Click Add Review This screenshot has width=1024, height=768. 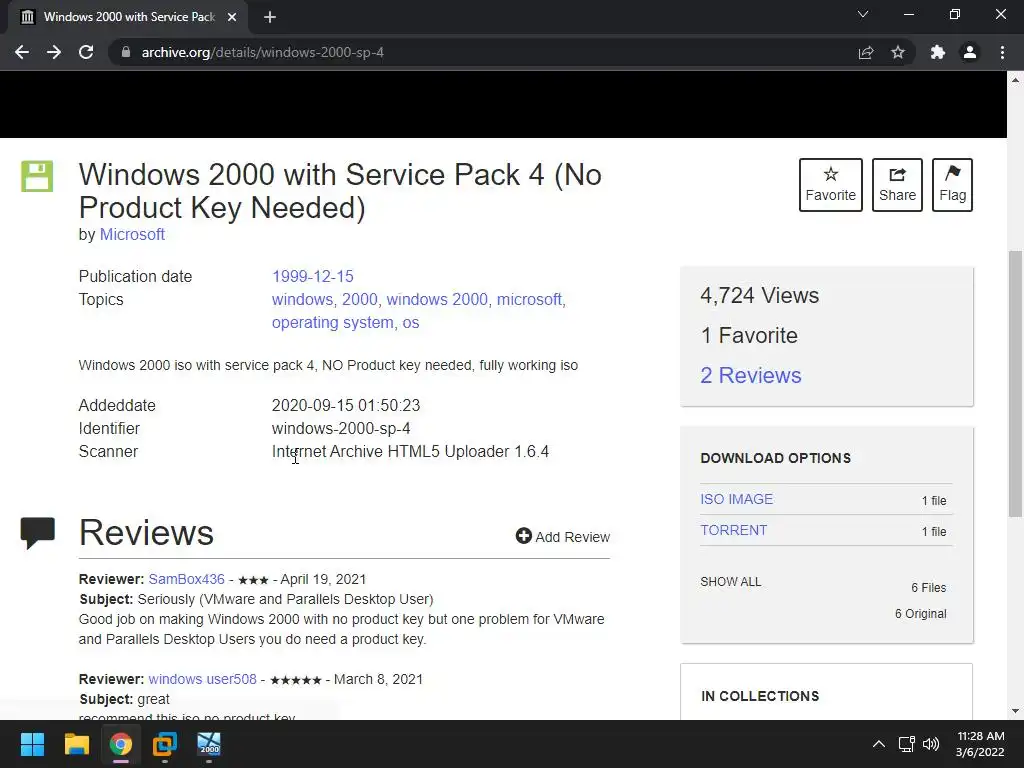pos(563,537)
